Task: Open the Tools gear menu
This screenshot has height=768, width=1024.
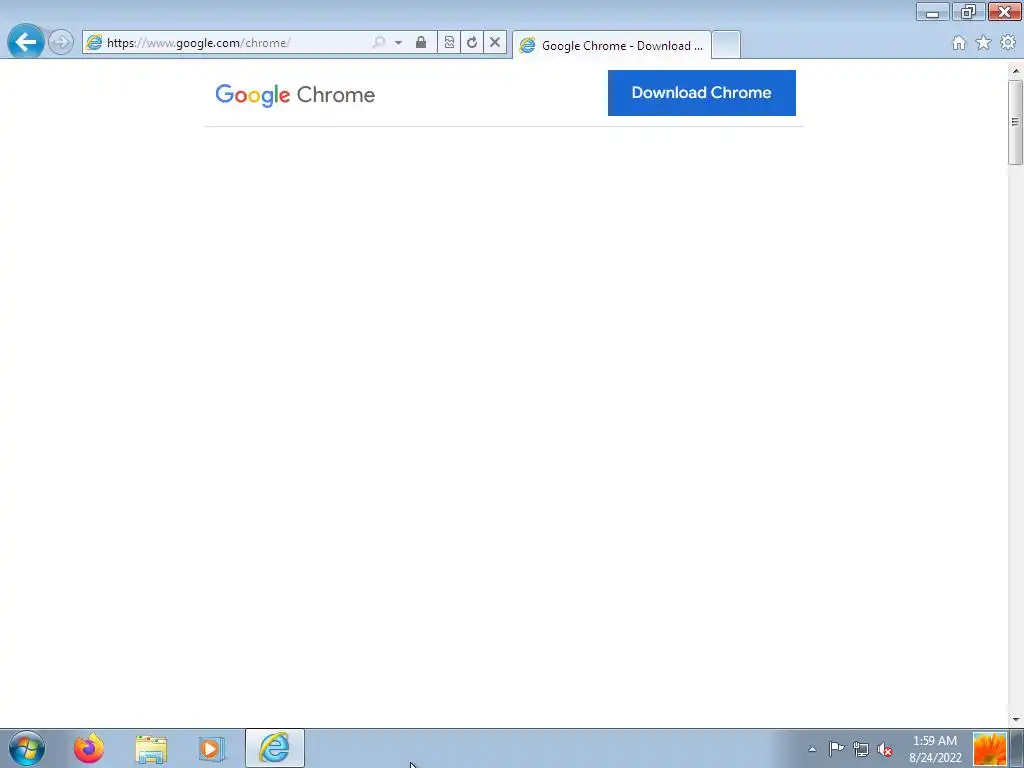Action: pos(1008,43)
